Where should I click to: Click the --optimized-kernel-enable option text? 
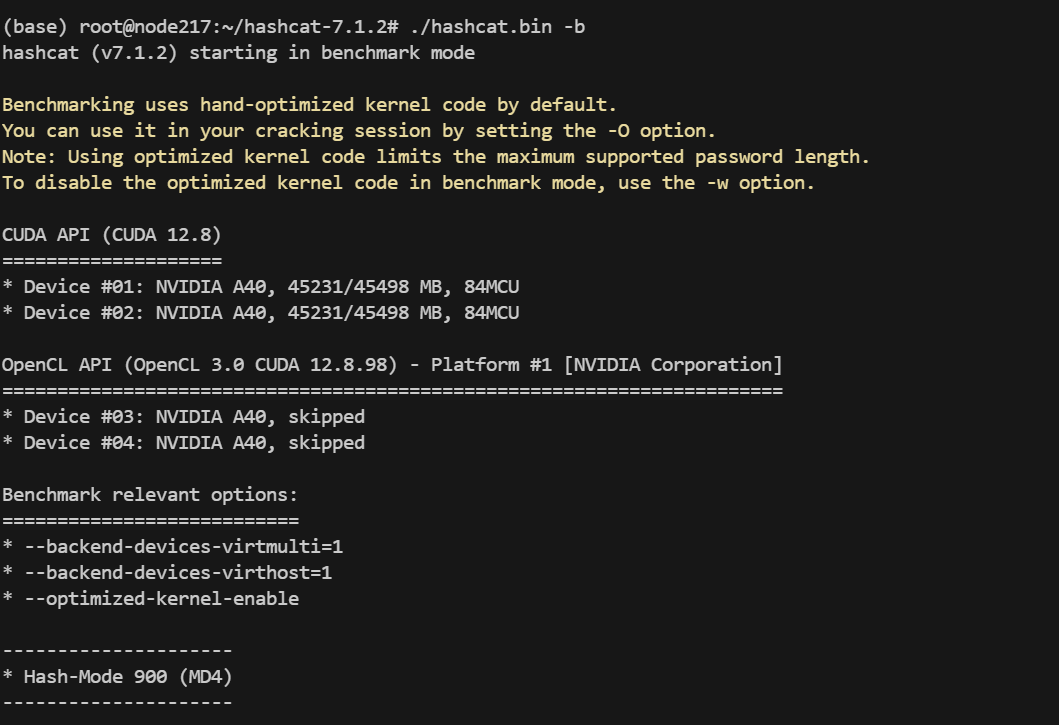[x=161, y=599]
